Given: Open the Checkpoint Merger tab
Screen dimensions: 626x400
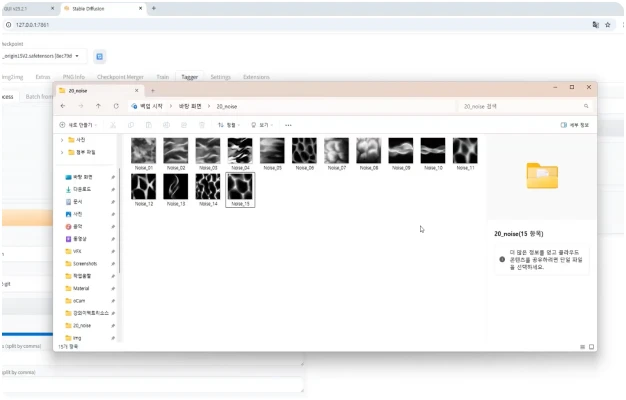Looking at the screenshot, I should coord(120,77).
